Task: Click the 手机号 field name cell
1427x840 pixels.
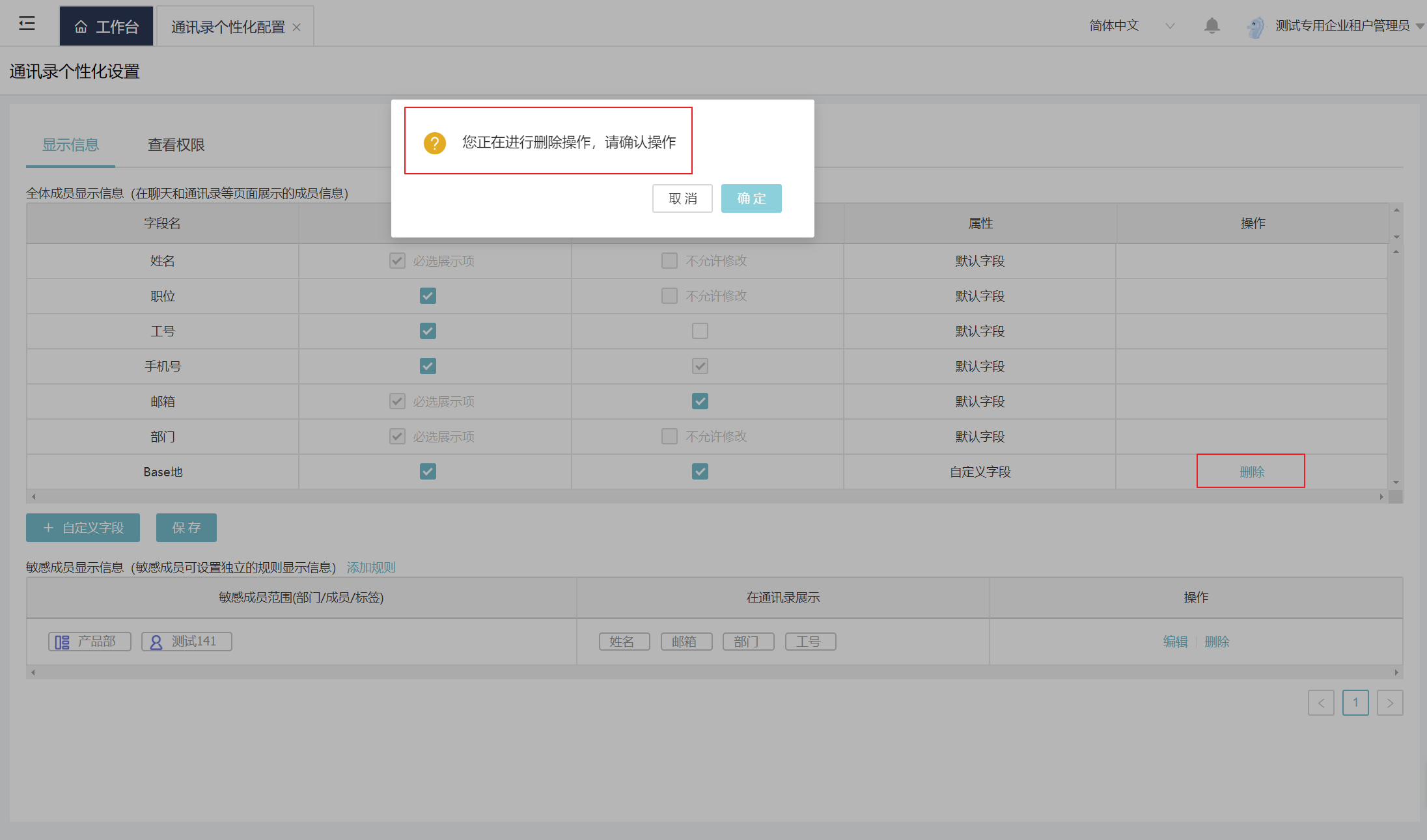Action: (163, 366)
